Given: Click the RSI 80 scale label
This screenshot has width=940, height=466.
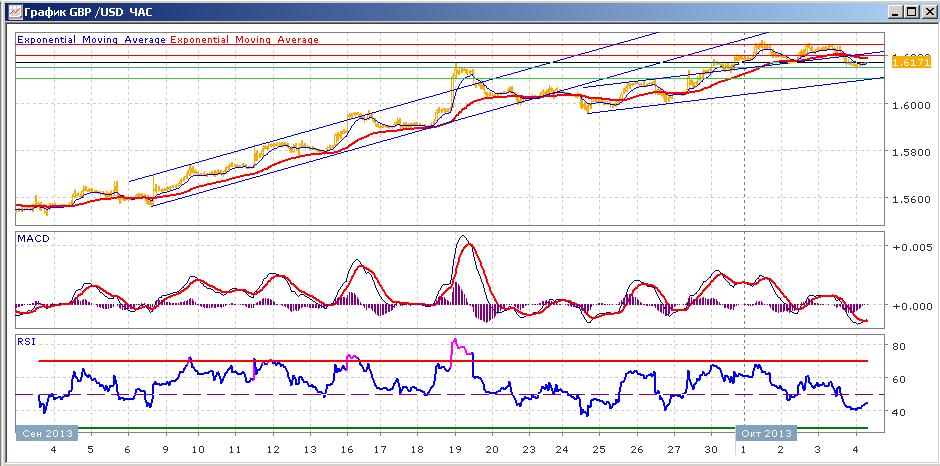Looking at the screenshot, I should coord(898,346).
